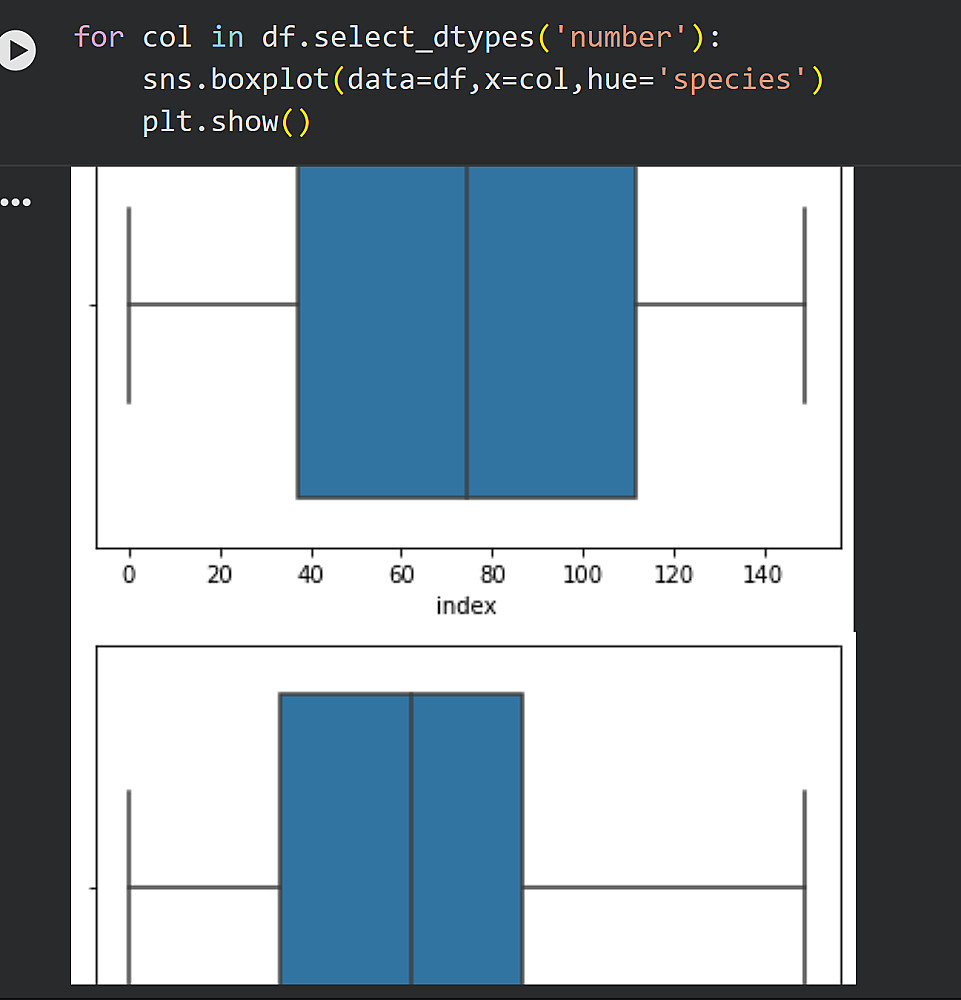
Task: Place cursor on the 'species' hue value
Action: 740,80
